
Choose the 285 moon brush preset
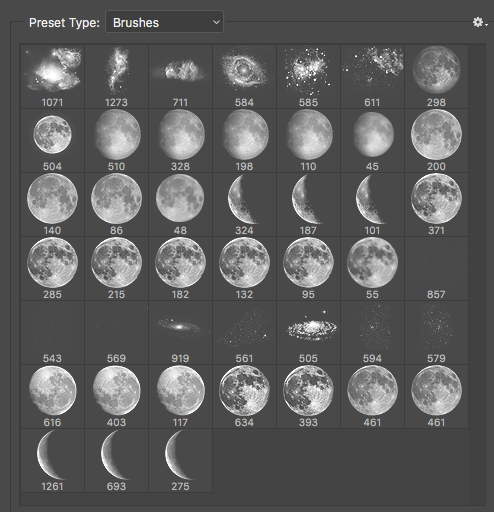(53, 268)
